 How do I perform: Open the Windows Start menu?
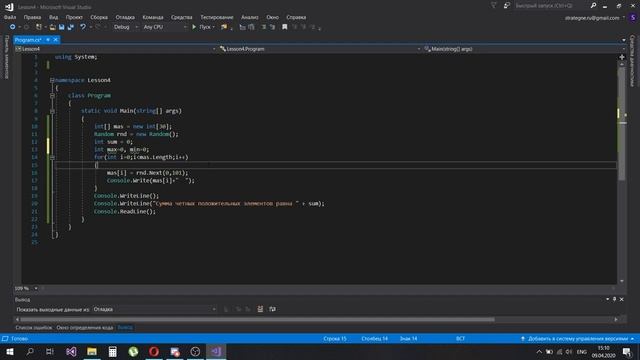(x=9, y=351)
